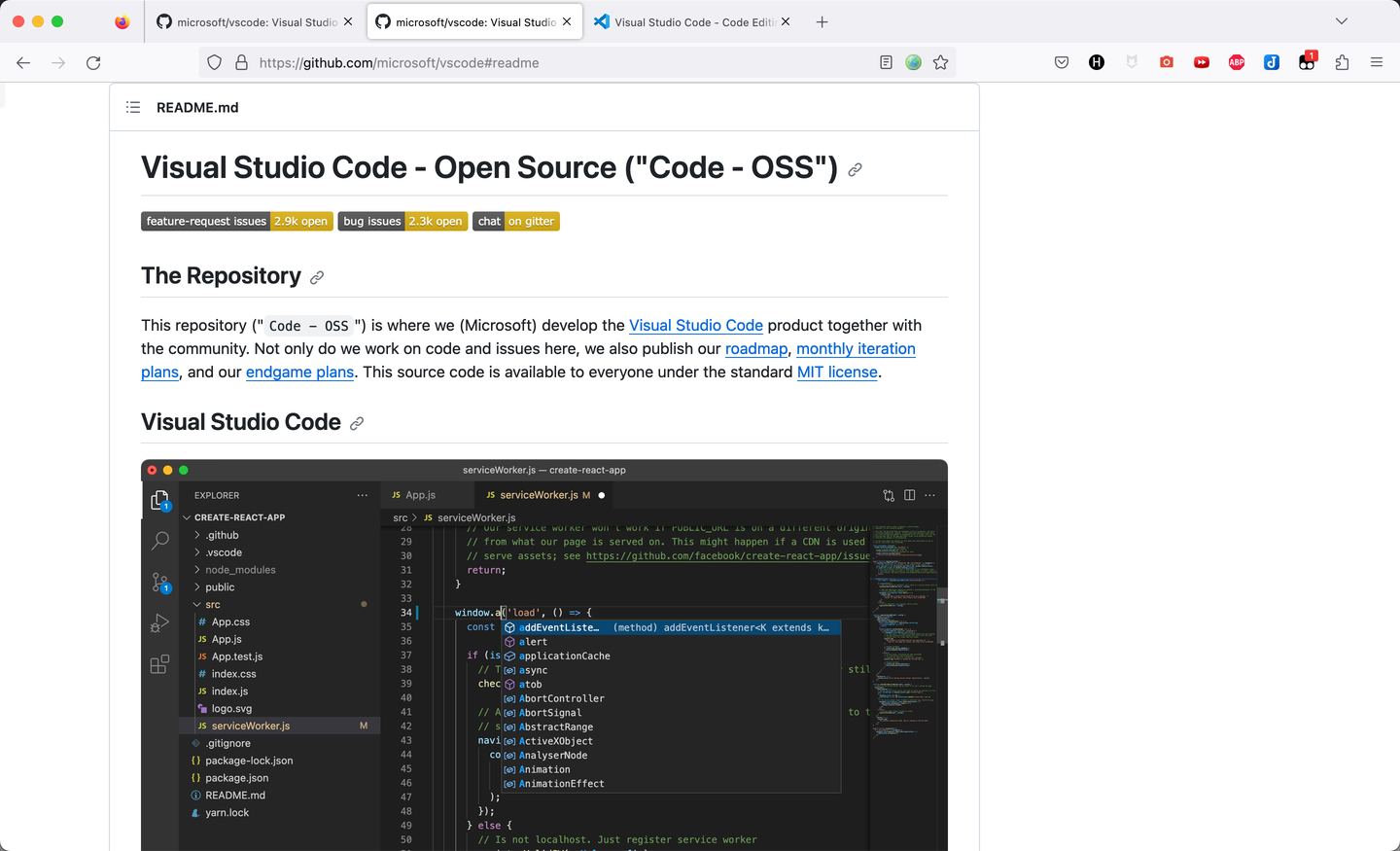The height and width of the screenshot is (851, 1400).
Task: Click the green globe icon in address bar
Action: coord(913,62)
